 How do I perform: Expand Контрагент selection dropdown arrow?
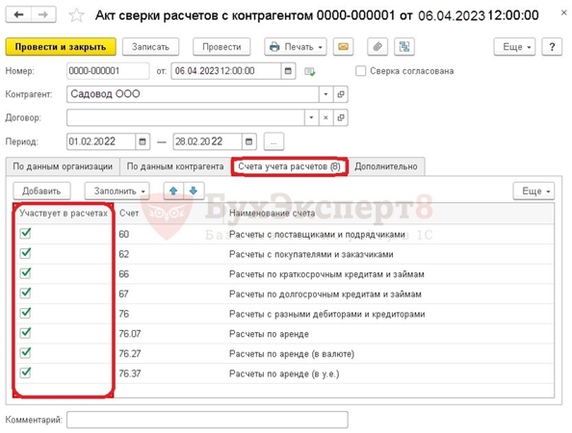tap(326, 94)
